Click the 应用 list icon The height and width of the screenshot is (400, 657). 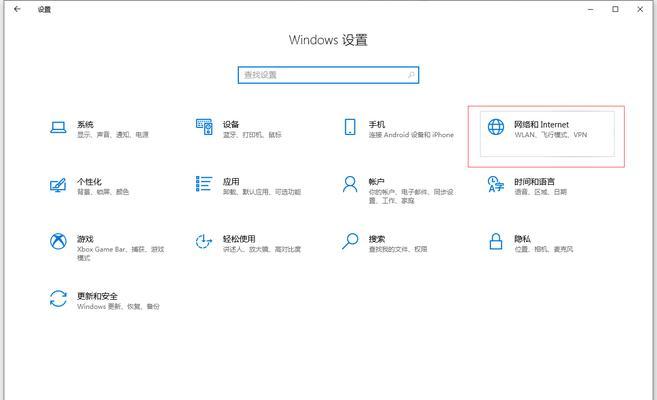point(204,184)
